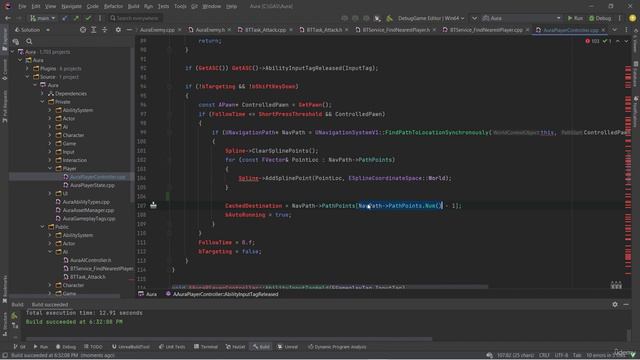
Task: Click the errors count indicator in editor
Action: [592, 41]
